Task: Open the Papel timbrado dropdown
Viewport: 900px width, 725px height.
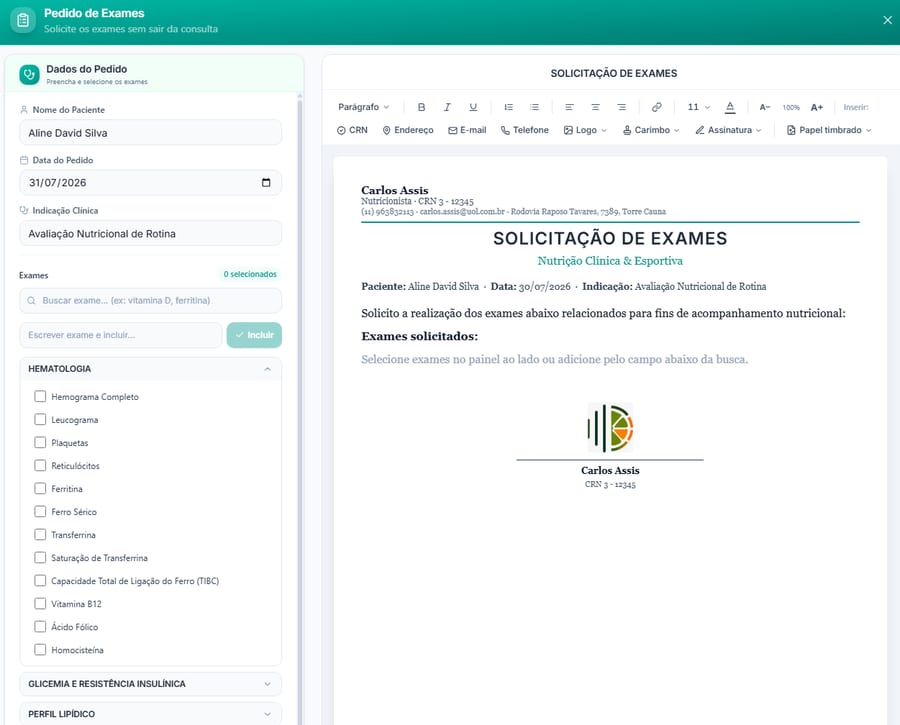Action: pyautogui.click(x=829, y=130)
